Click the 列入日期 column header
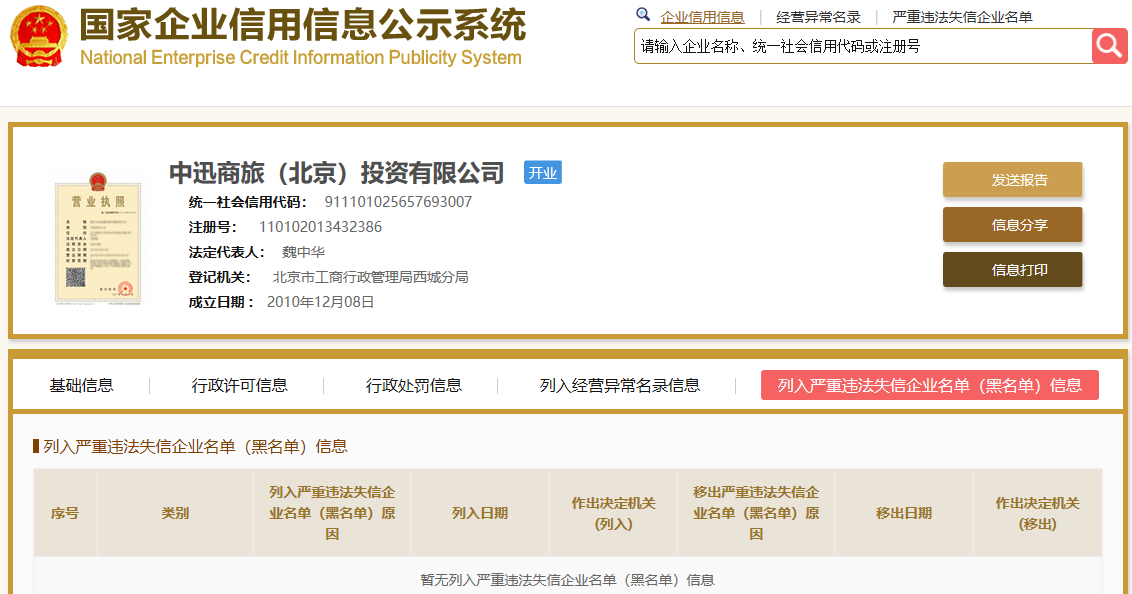The image size is (1132, 594). [479, 513]
